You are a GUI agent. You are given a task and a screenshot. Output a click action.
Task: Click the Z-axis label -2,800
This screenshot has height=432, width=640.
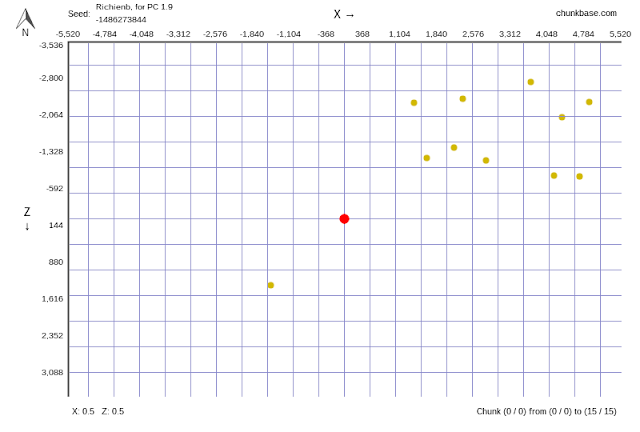tap(51, 78)
